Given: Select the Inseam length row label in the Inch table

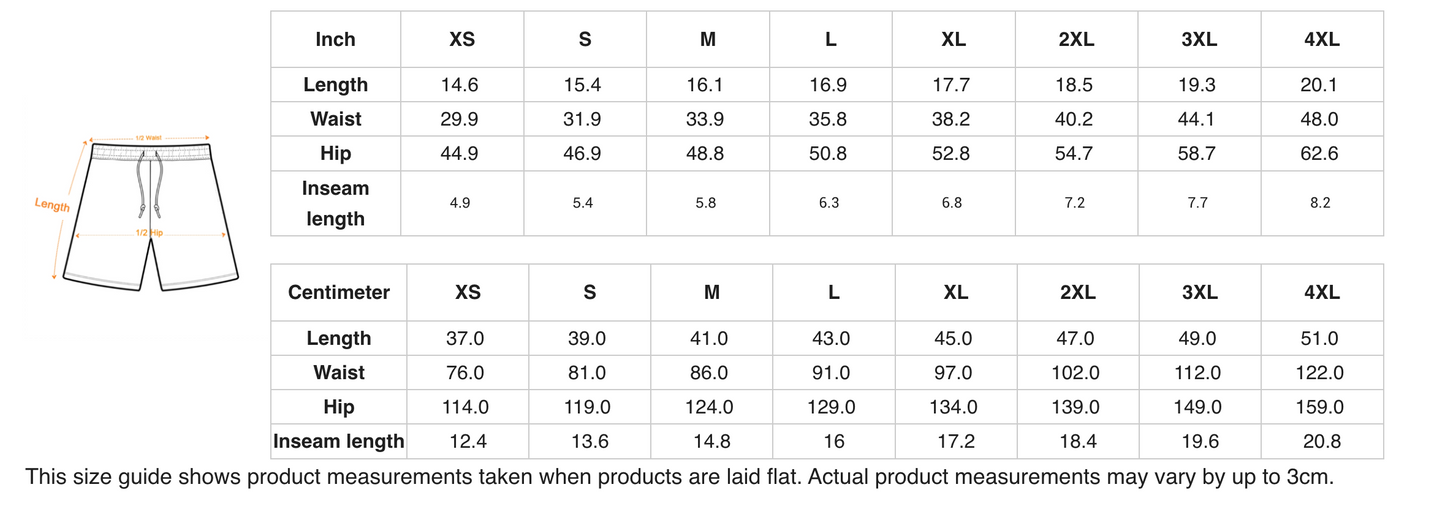Looking at the screenshot, I should (335, 203).
